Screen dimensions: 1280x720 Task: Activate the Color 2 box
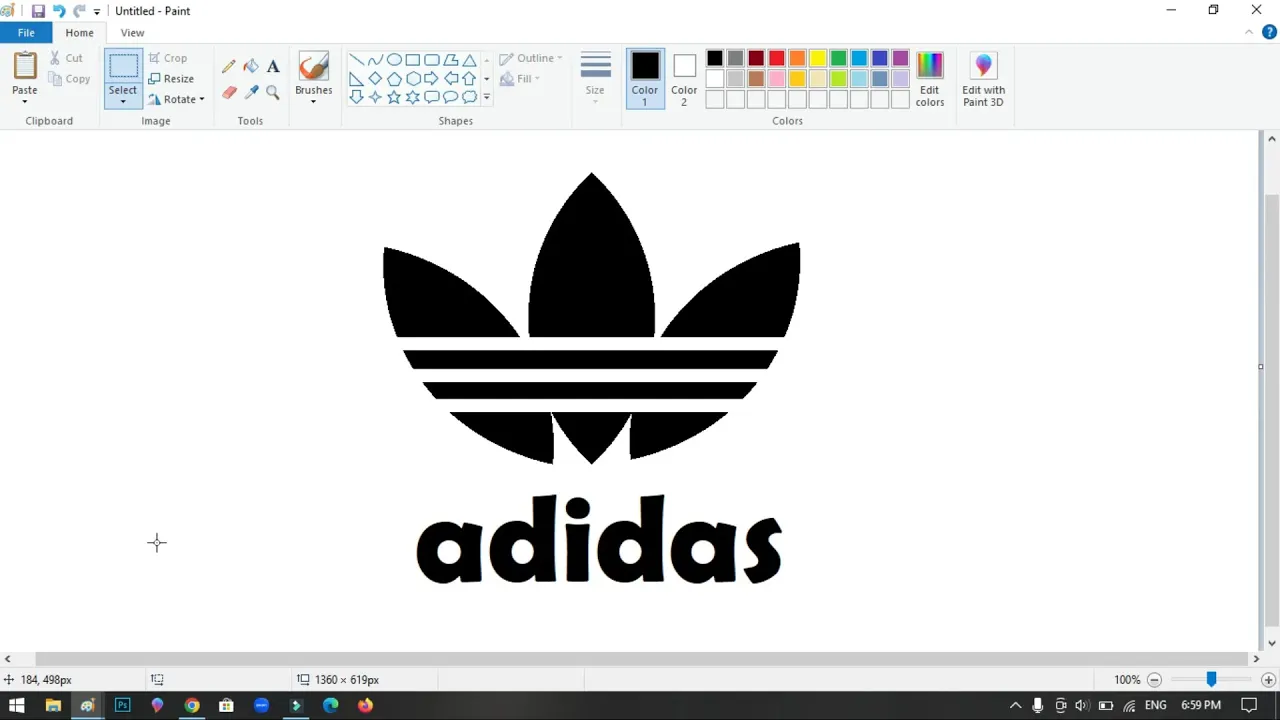(x=684, y=79)
